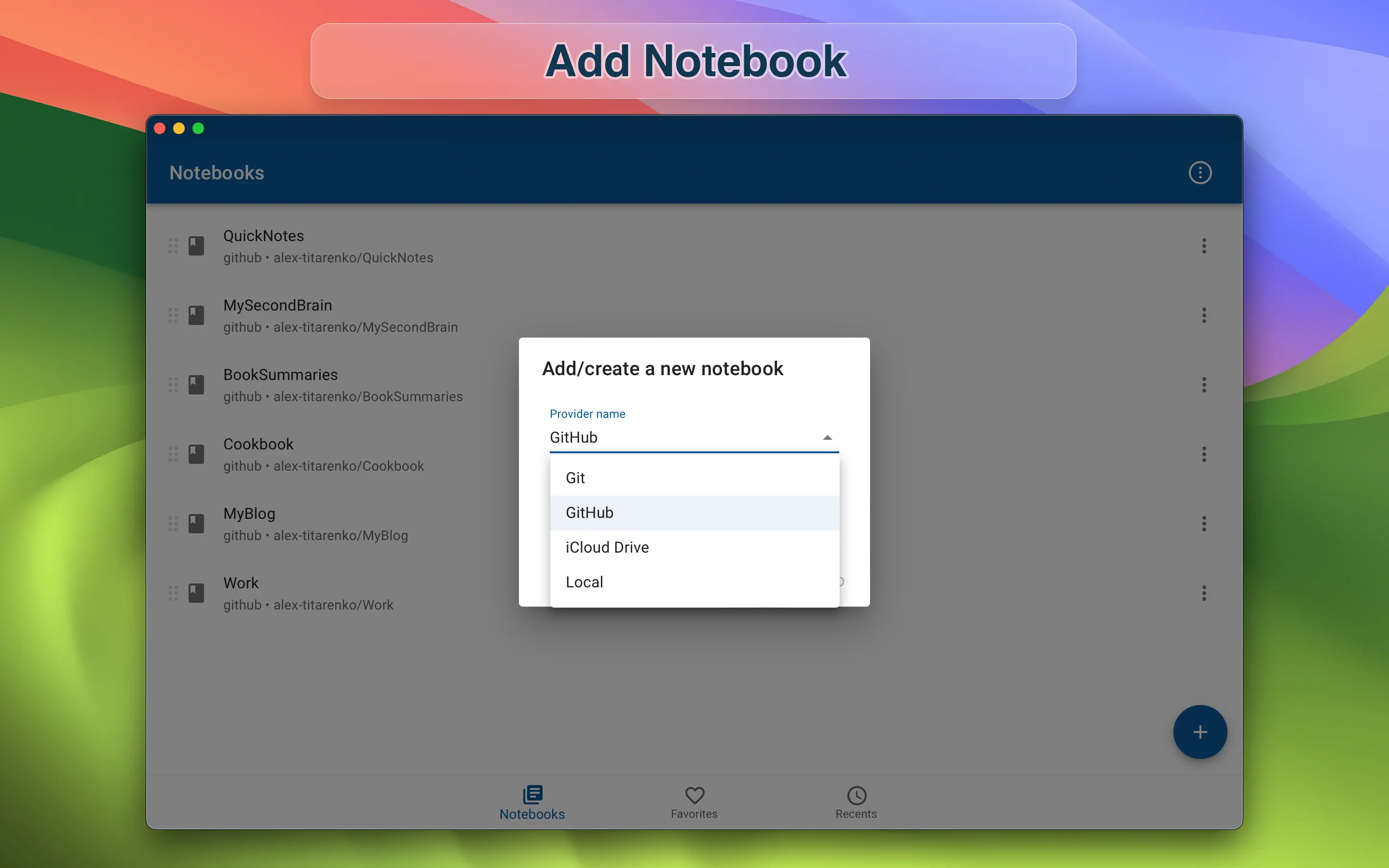Screen dimensions: 1389x868
Task: Open BookSummaries three-dot options menu
Action: 1204,385
